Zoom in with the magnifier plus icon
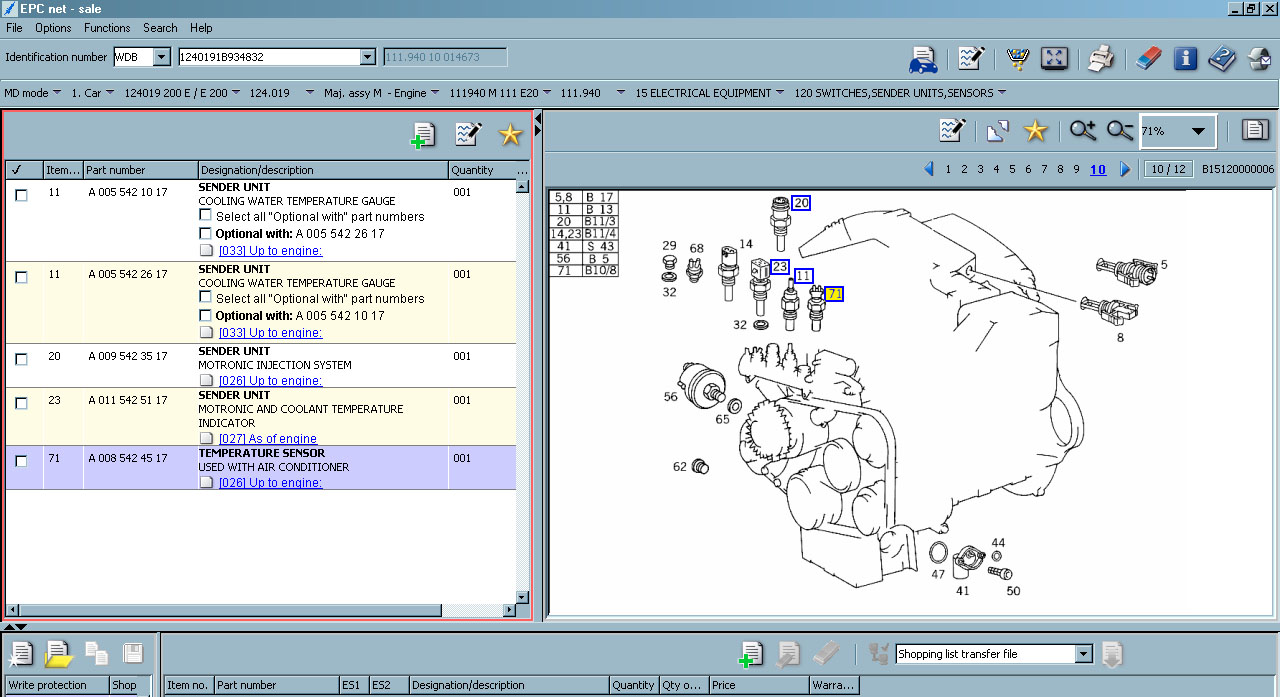Viewport: 1280px width, 697px height. pyautogui.click(x=1083, y=130)
